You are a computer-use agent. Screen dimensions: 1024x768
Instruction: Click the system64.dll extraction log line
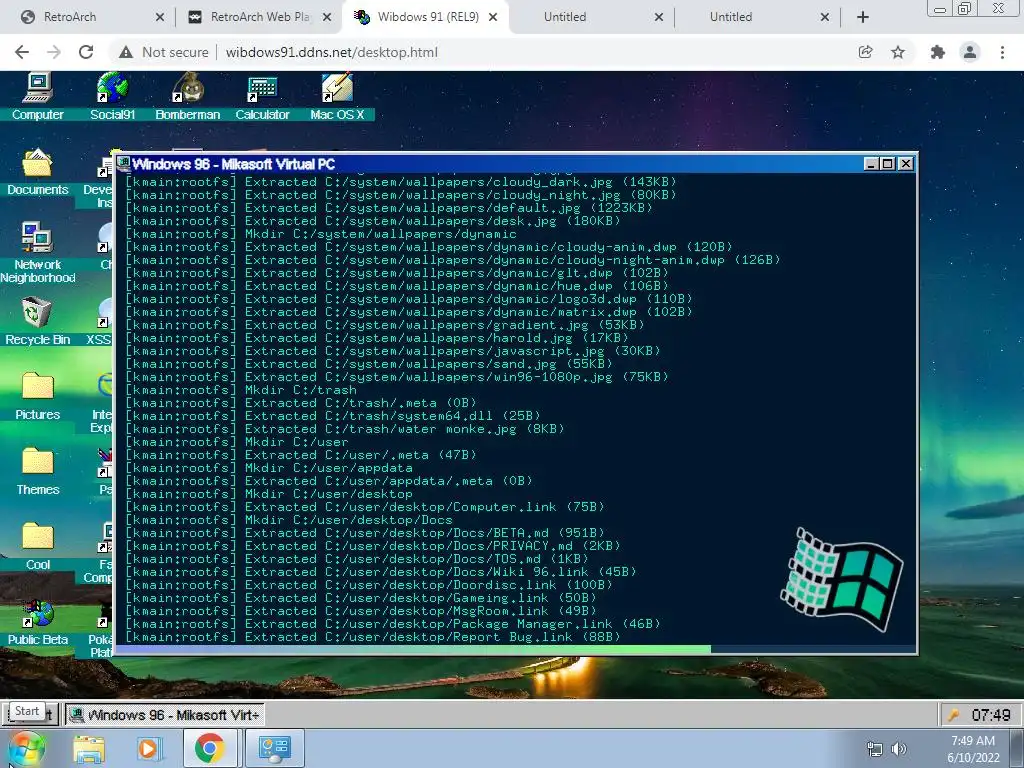[x=332, y=416]
